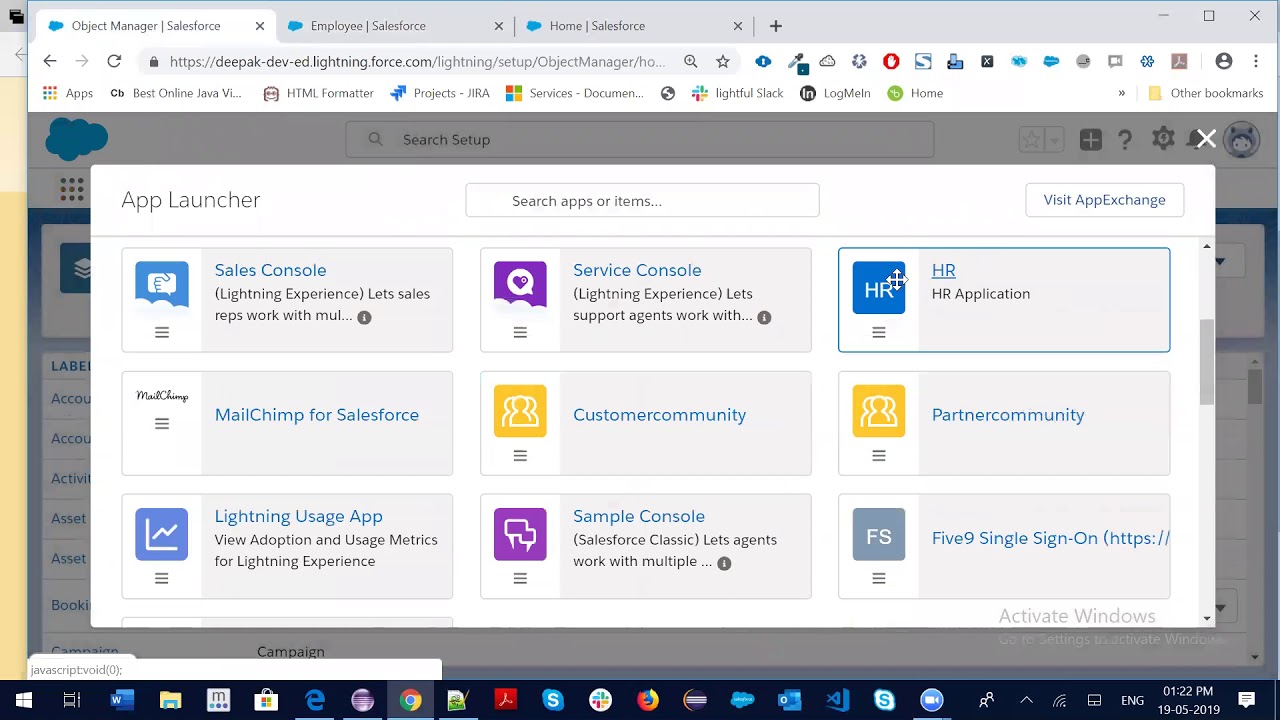Switch to the Employee | Salesforce tab
This screenshot has width=1280, height=720.
pyautogui.click(x=396, y=26)
